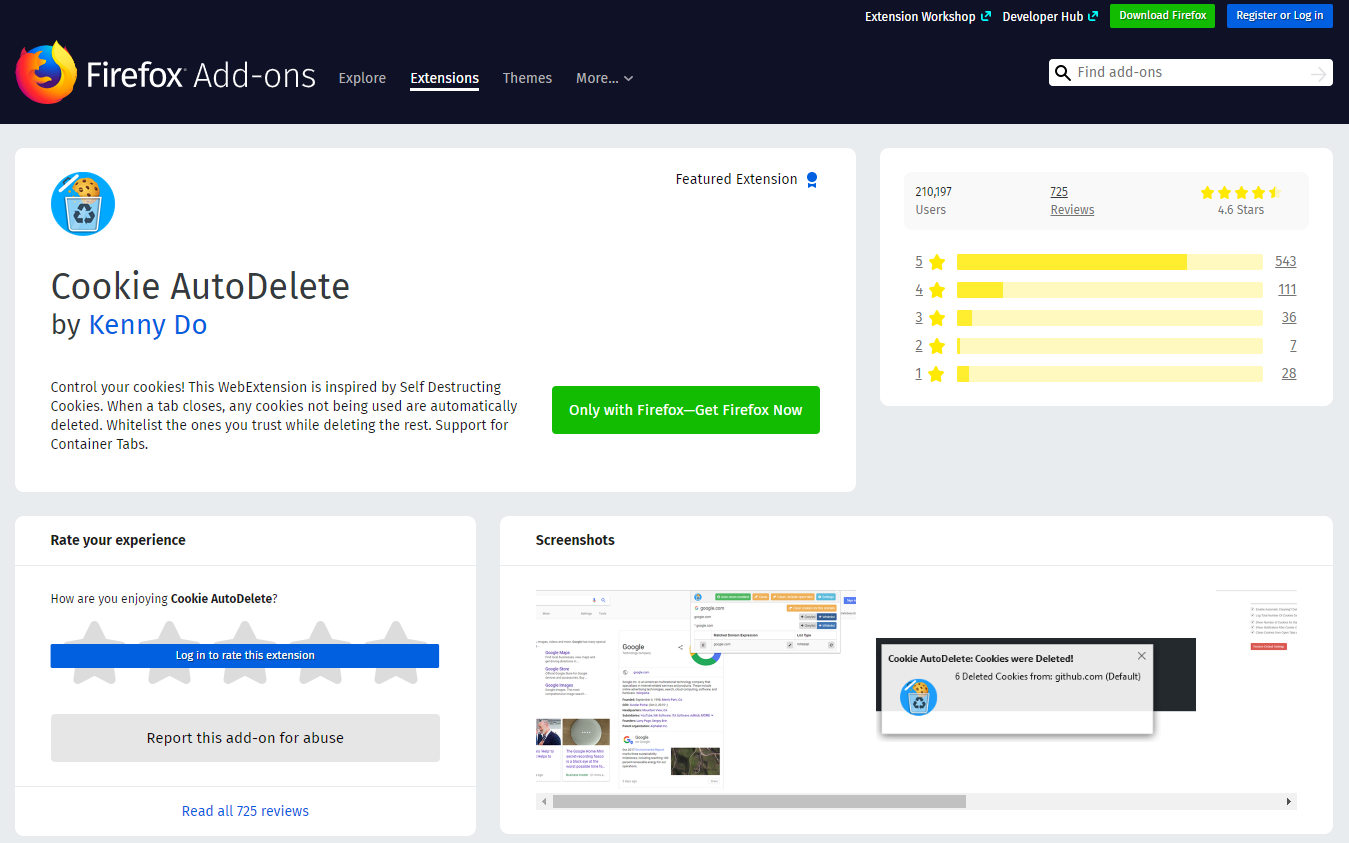Screen dimensions: 1349x843
Task: Click the 1 rating label link
Action: click(x=919, y=374)
